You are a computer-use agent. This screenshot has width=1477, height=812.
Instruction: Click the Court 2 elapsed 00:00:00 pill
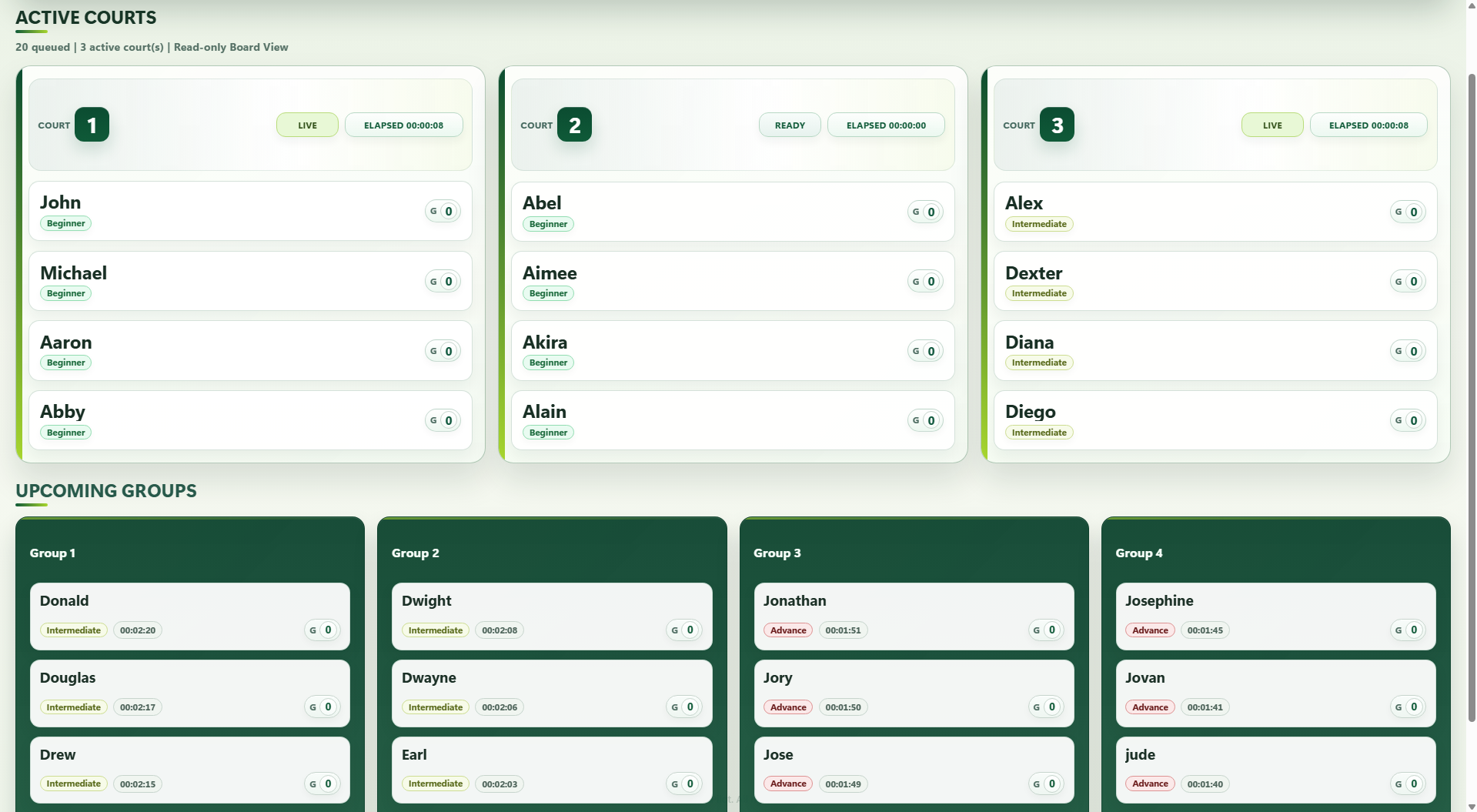[886, 125]
